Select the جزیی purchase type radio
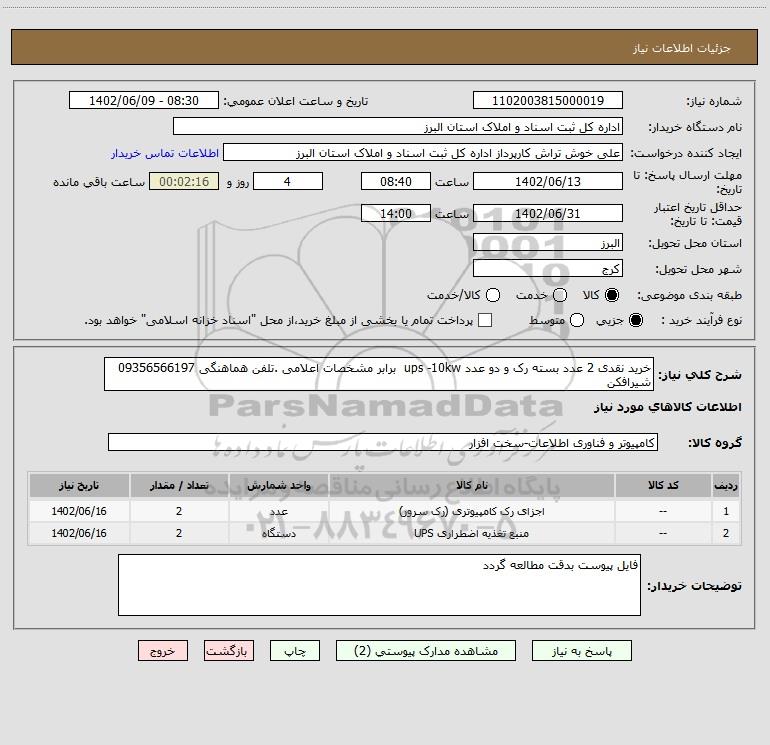The image size is (770, 745). tap(635, 320)
